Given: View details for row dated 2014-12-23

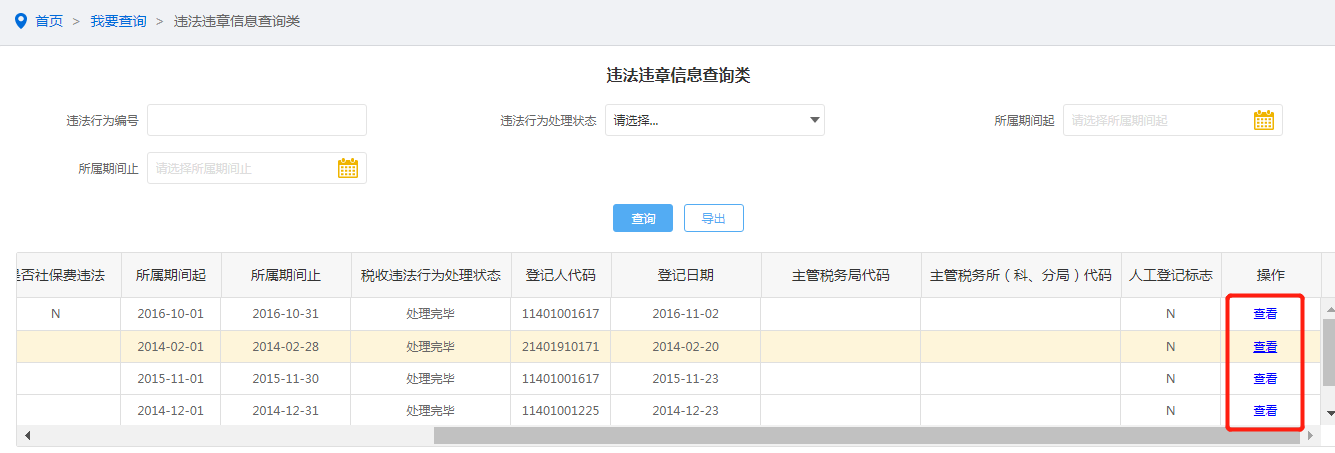Looking at the screenshot, I should point(1265,411).
